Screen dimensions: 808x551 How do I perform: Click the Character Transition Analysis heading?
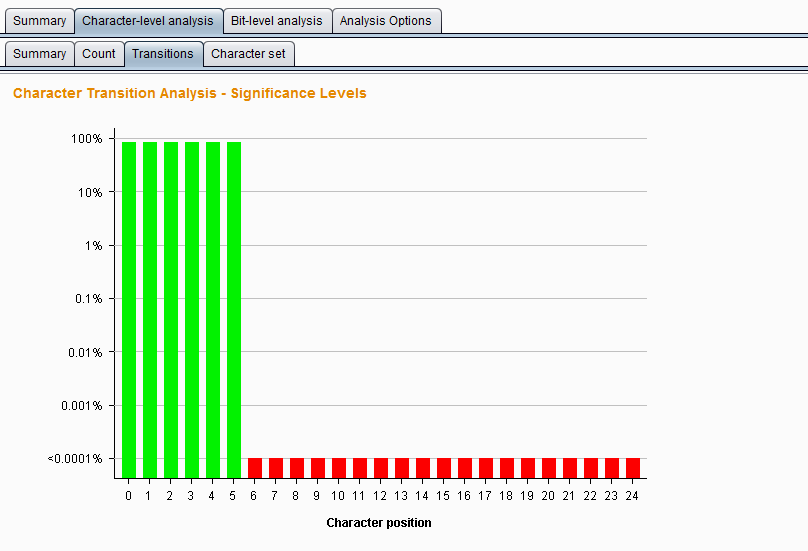coord(190,94)
